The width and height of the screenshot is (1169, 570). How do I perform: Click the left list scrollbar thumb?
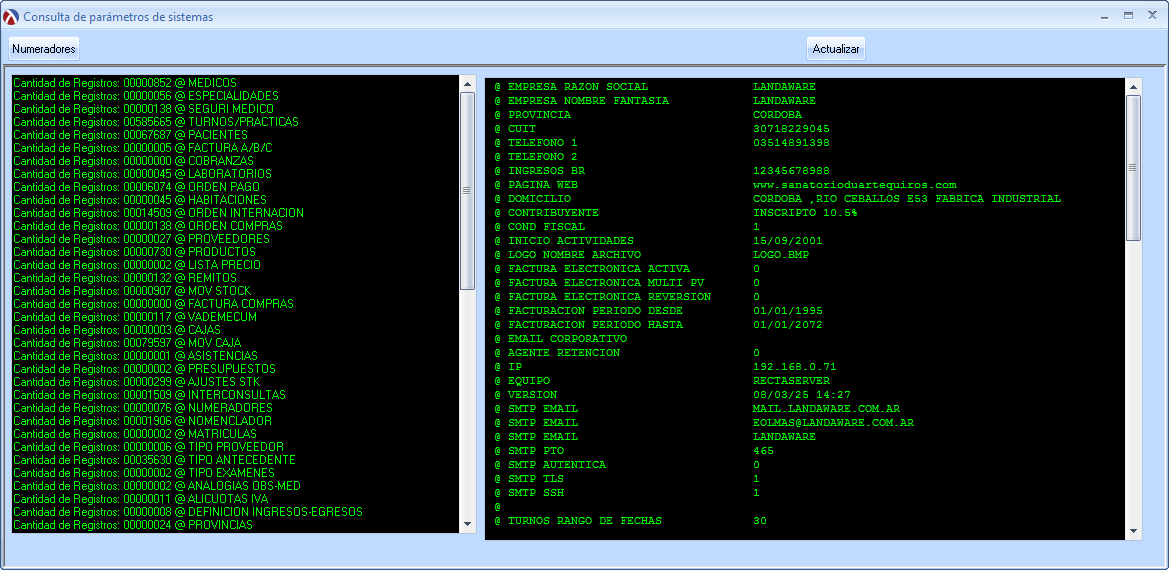tap(467, 191)
